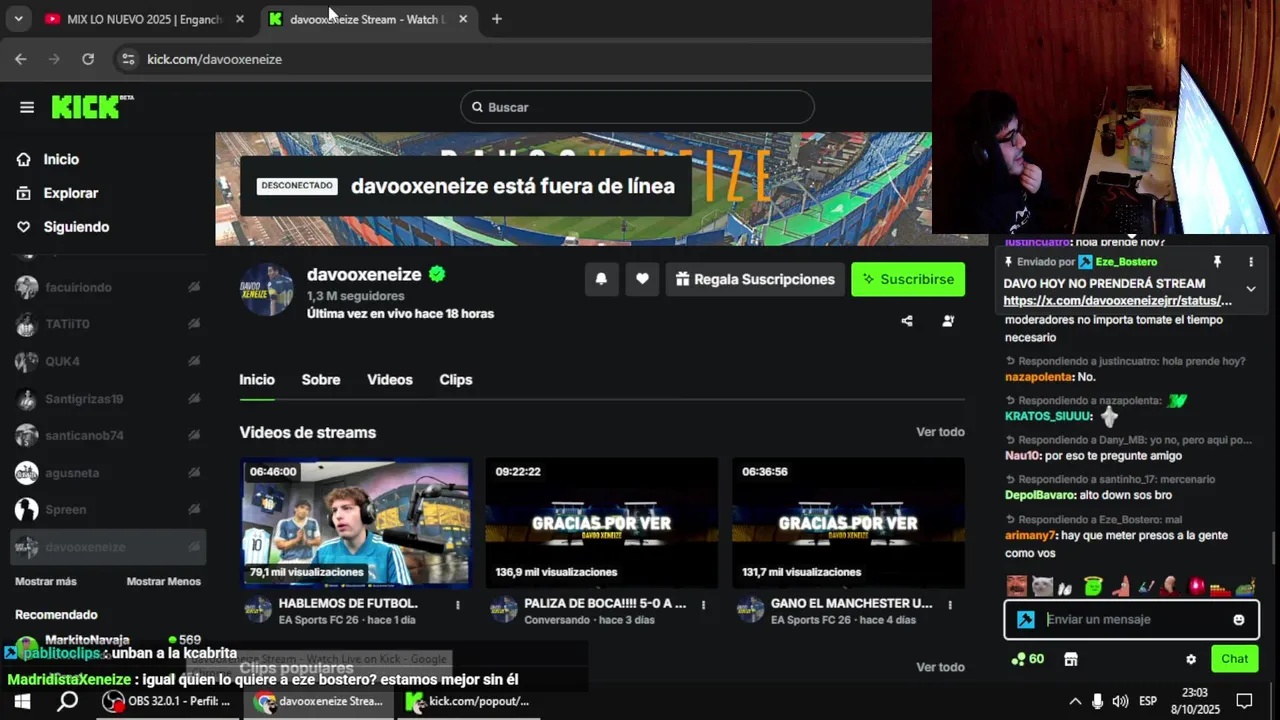1280x720 pixels.
Task: Click the green Chat send button
Action: pyautogui.click(x=1234, y=659)
